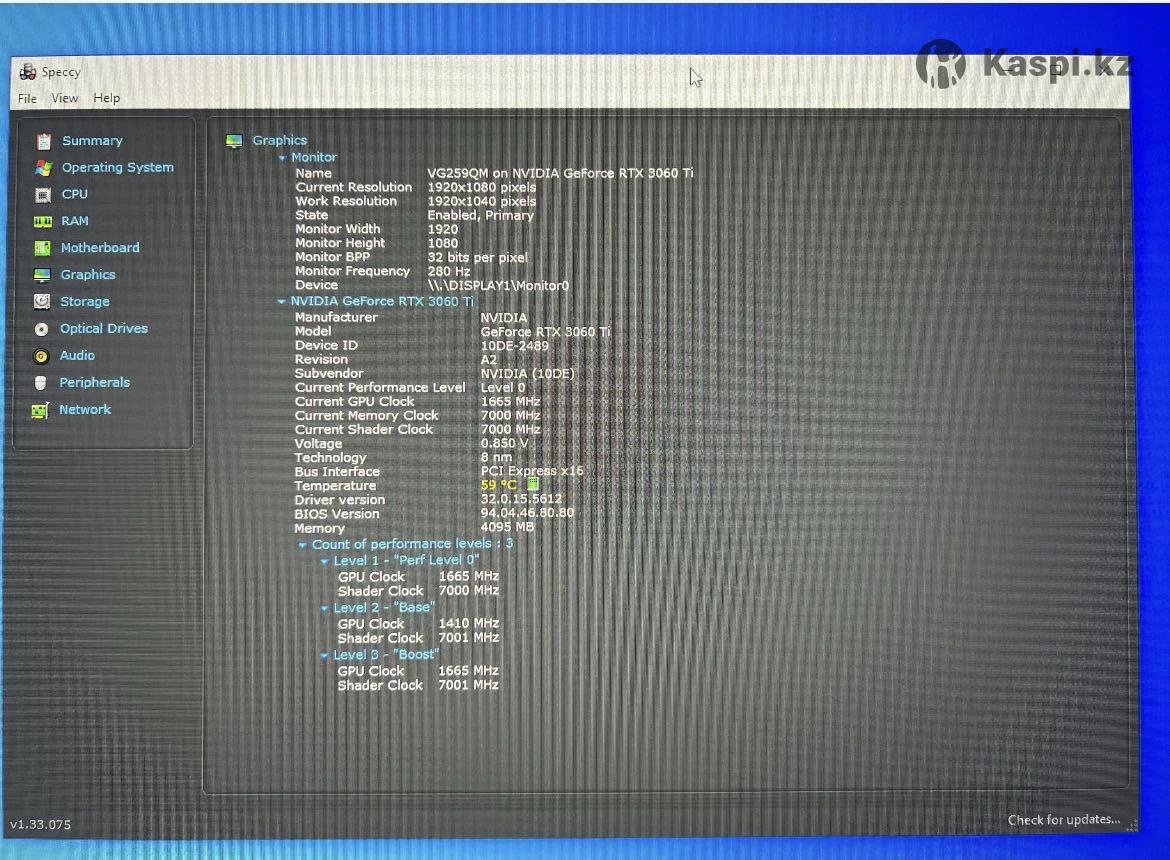
Task: Click the green temperature indicator icon
Action: 533,484
